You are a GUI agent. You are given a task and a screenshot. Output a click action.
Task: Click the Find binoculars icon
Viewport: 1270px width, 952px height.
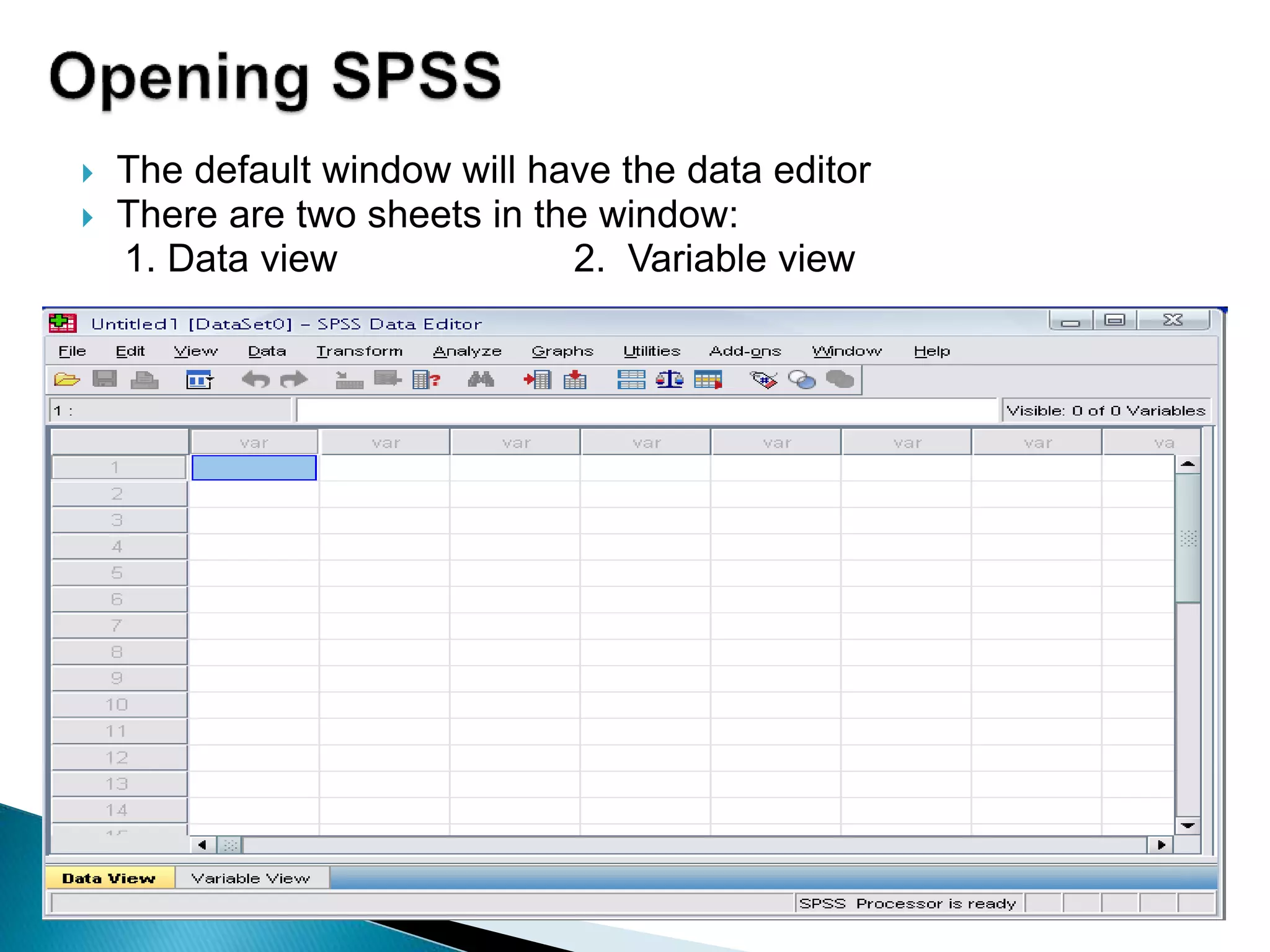(x=481, y=379)
